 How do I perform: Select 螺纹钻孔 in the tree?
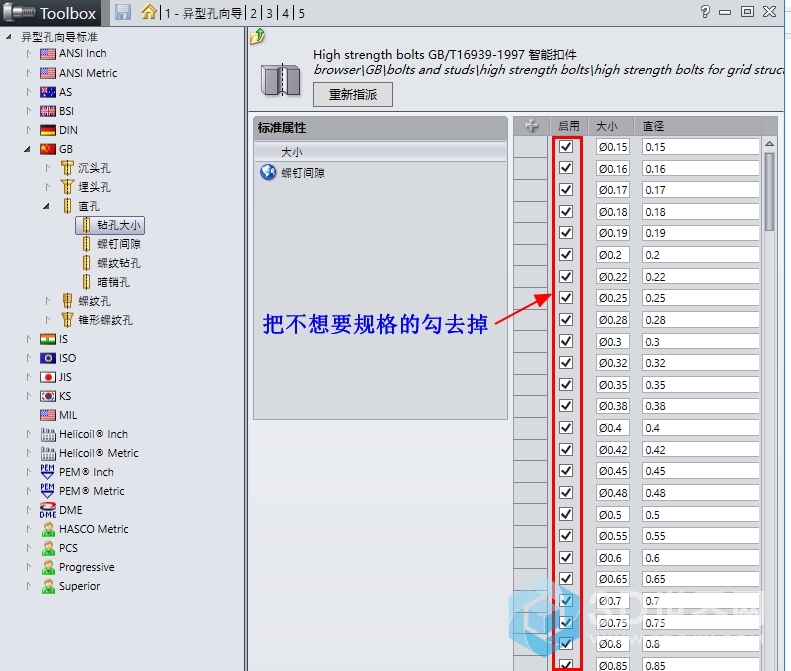pyautogui.click(x=119, y=263)
